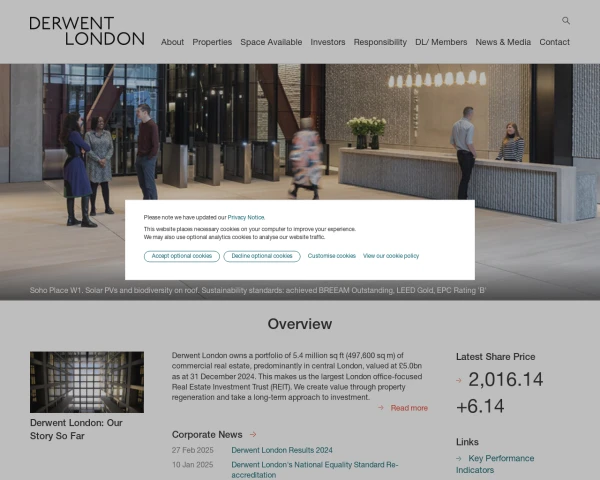Viewport: 600px width, 480px height.
Task: Open the Properties menu
Action: tap(212, 42)
